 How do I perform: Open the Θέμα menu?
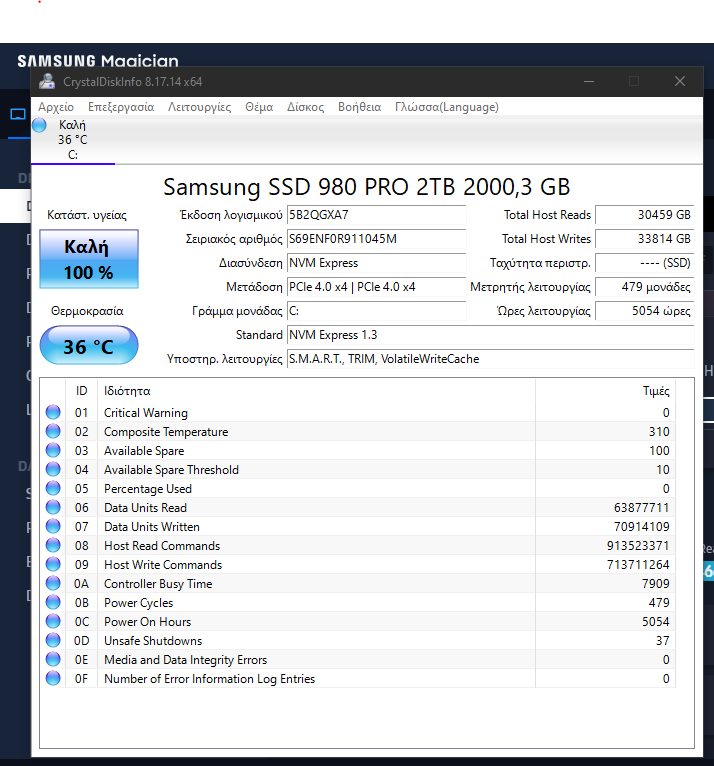tap(259, 107)
